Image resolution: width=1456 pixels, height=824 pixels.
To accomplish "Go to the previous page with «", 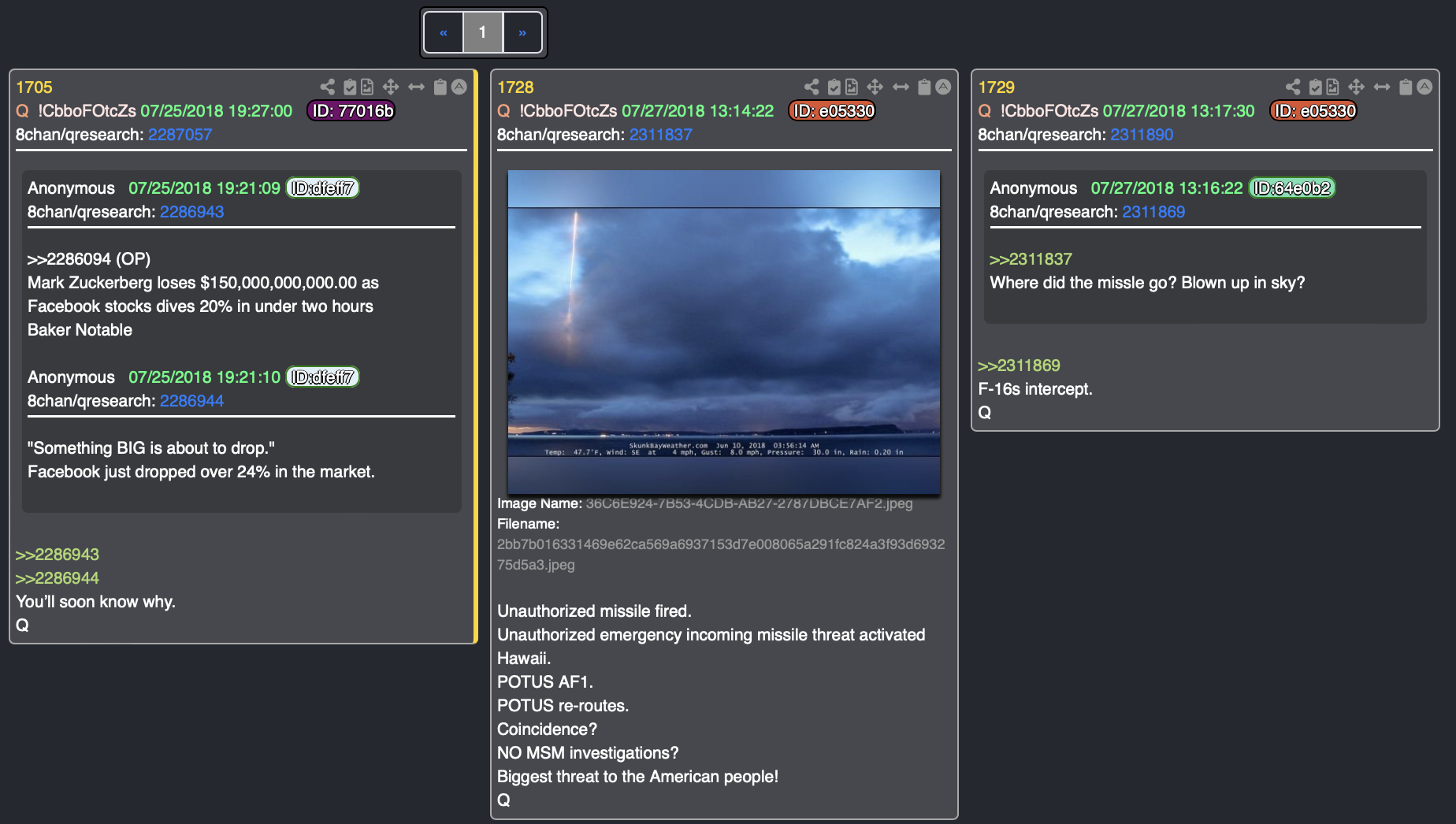I will coord(444,32).
